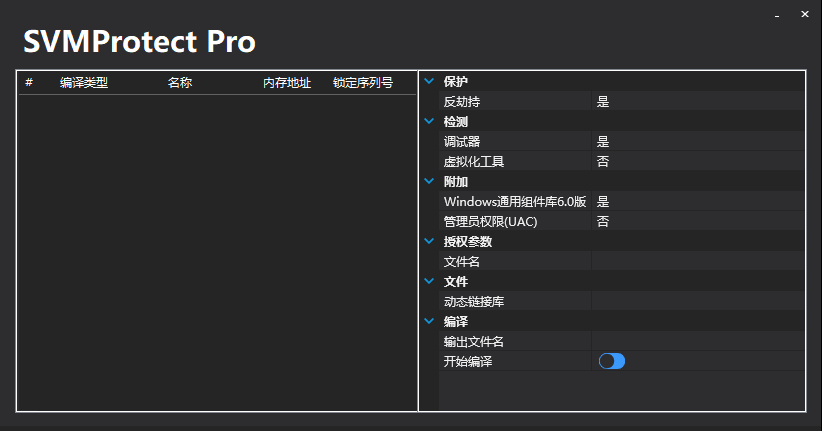Click the 输出文件名 input field
Image resolution: width=827 pixels, height=431 pixels.
click(698, 341)
